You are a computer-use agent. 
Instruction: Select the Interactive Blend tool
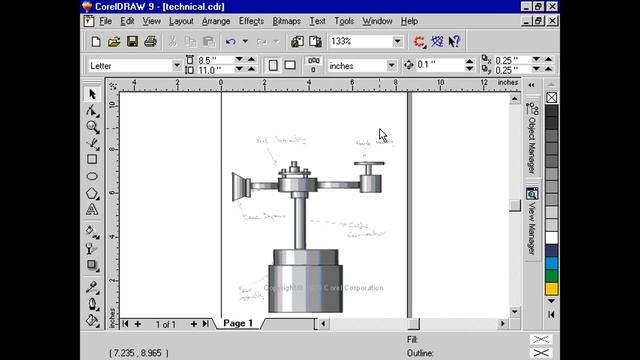(x=92, y=265)
